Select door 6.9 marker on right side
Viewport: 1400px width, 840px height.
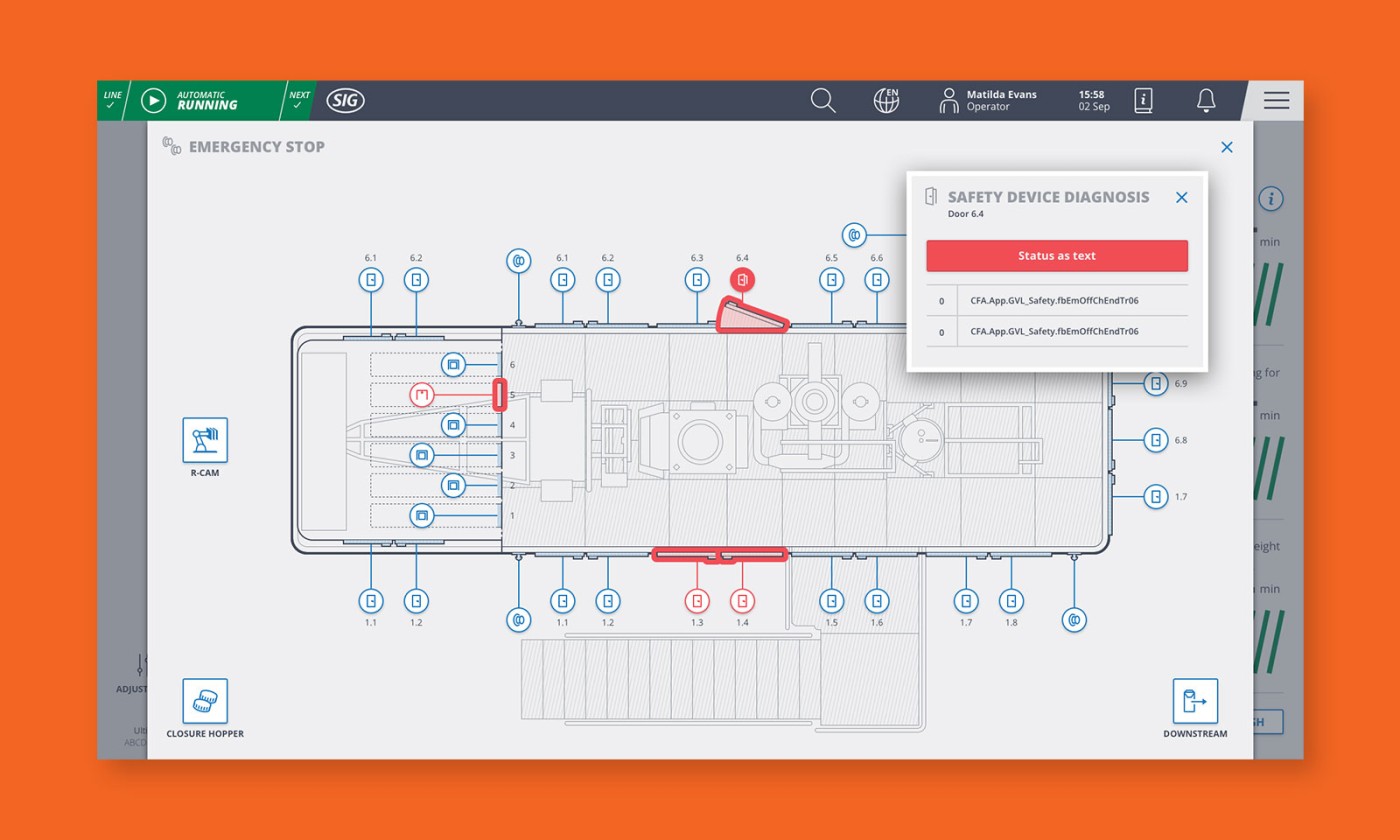(1156, 383)
